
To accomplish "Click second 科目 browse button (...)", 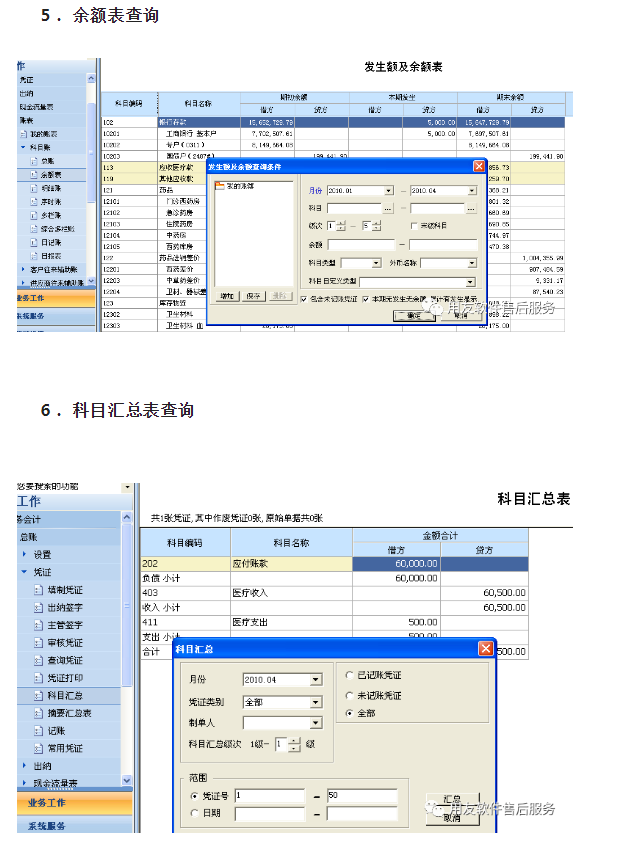I will 471,208.
